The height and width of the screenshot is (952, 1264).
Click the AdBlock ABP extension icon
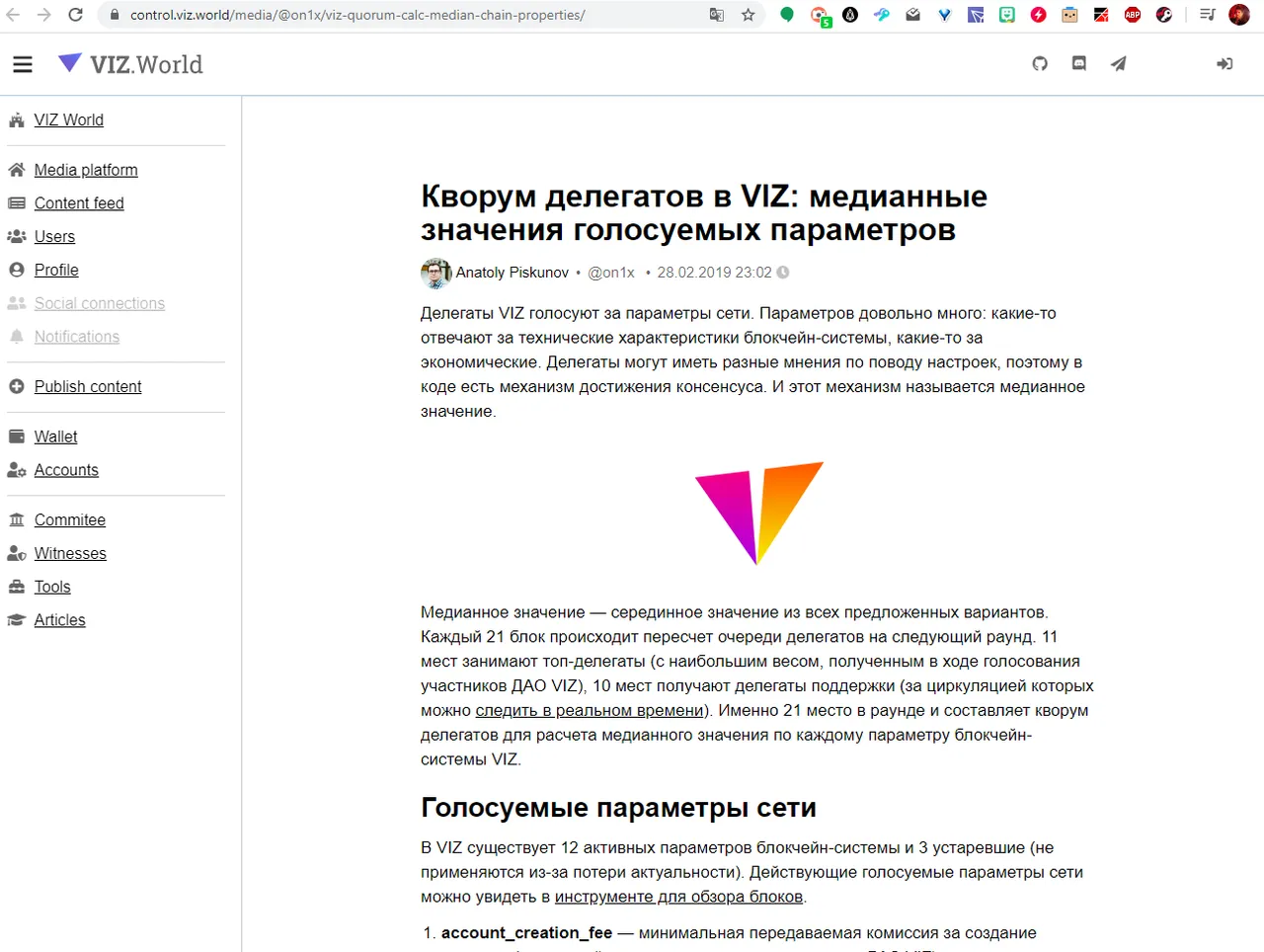(1133, 15)
